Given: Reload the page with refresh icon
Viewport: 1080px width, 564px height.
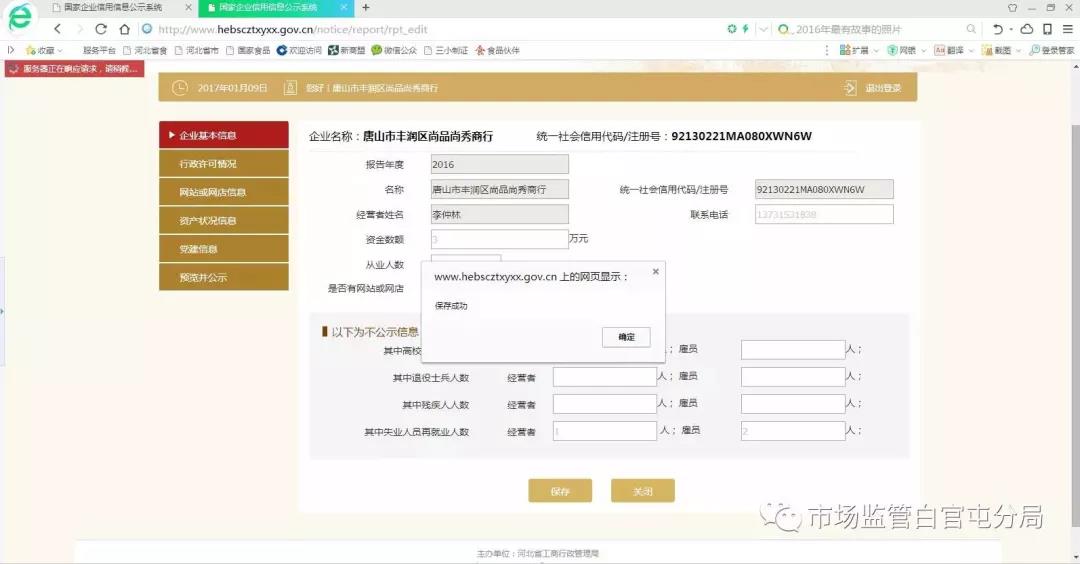Looking at the screenshot, I should point(101,29).
